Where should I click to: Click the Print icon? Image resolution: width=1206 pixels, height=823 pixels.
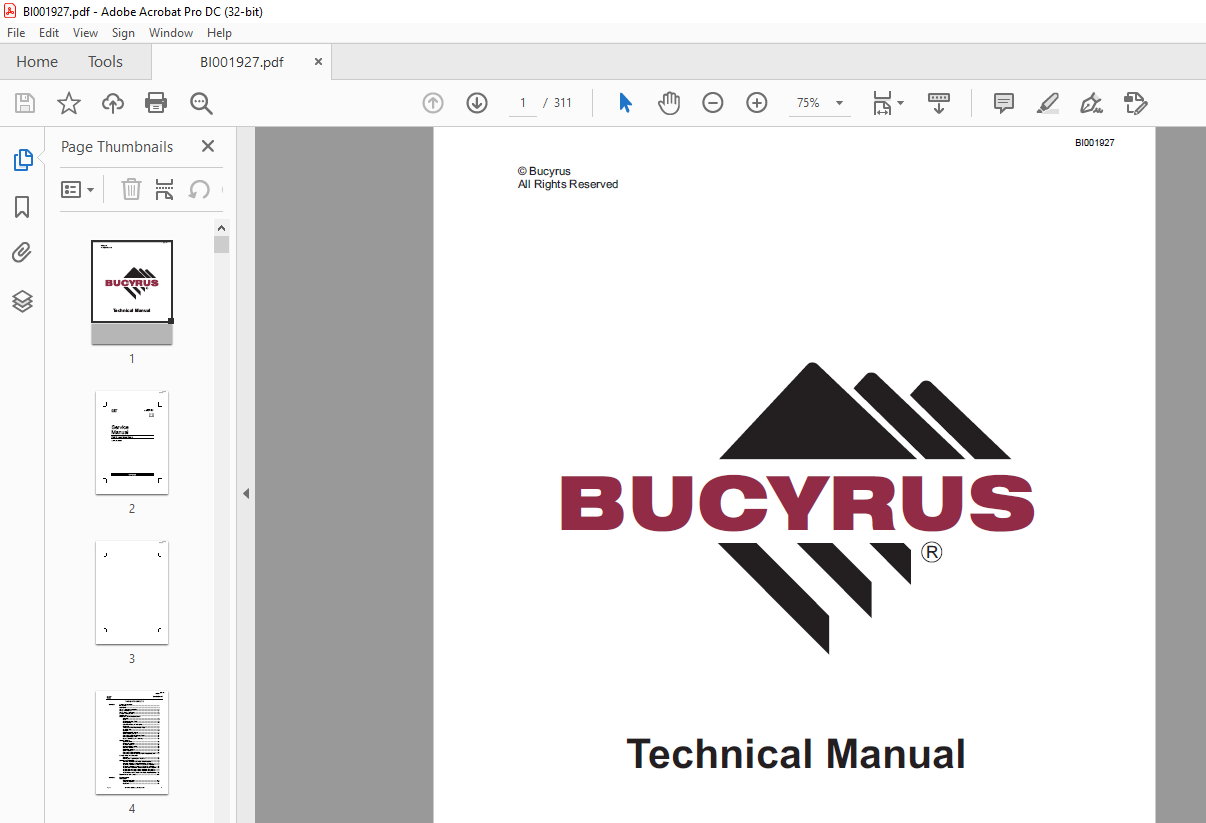coord(156,103)
